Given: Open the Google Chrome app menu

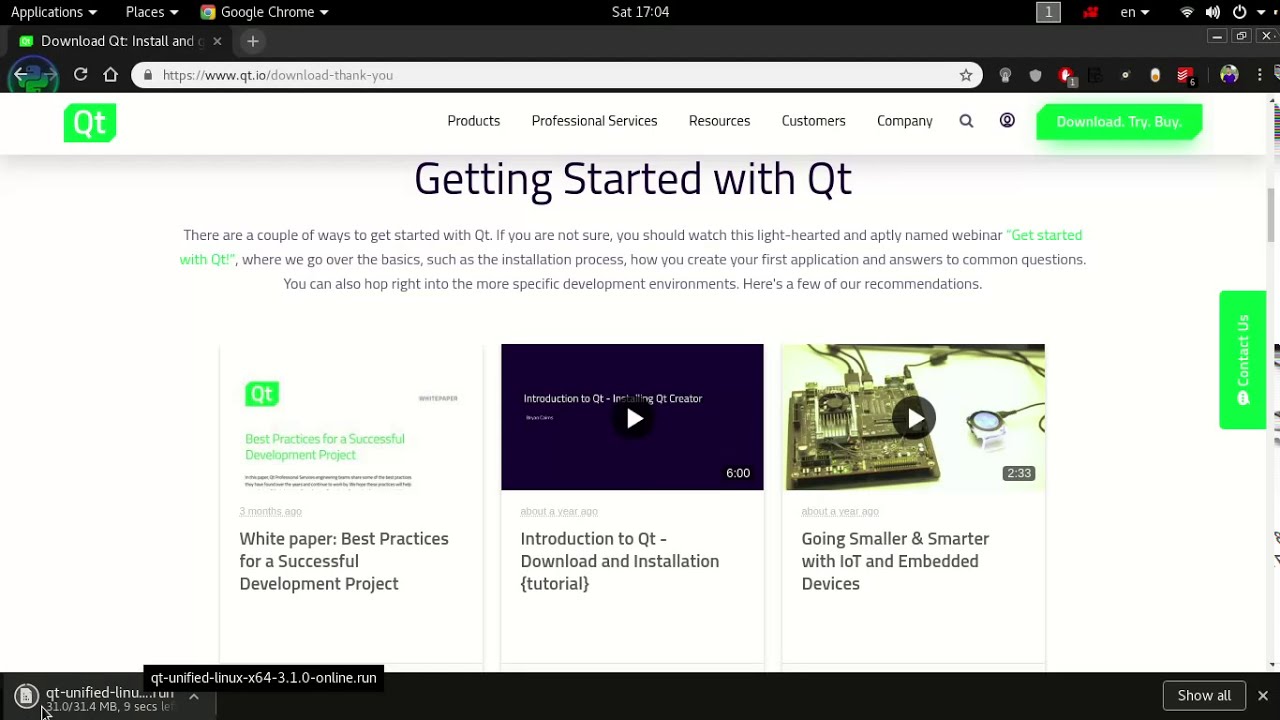Looking at the screenshot, I should pos(264,12).
